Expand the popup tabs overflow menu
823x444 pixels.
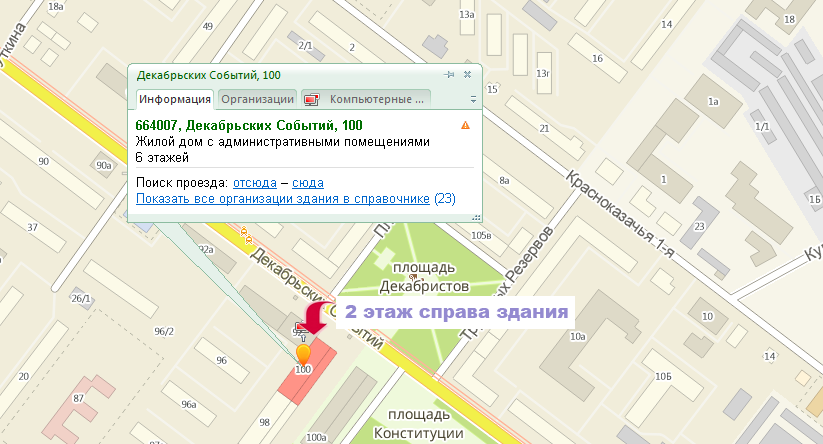(473, 100)
